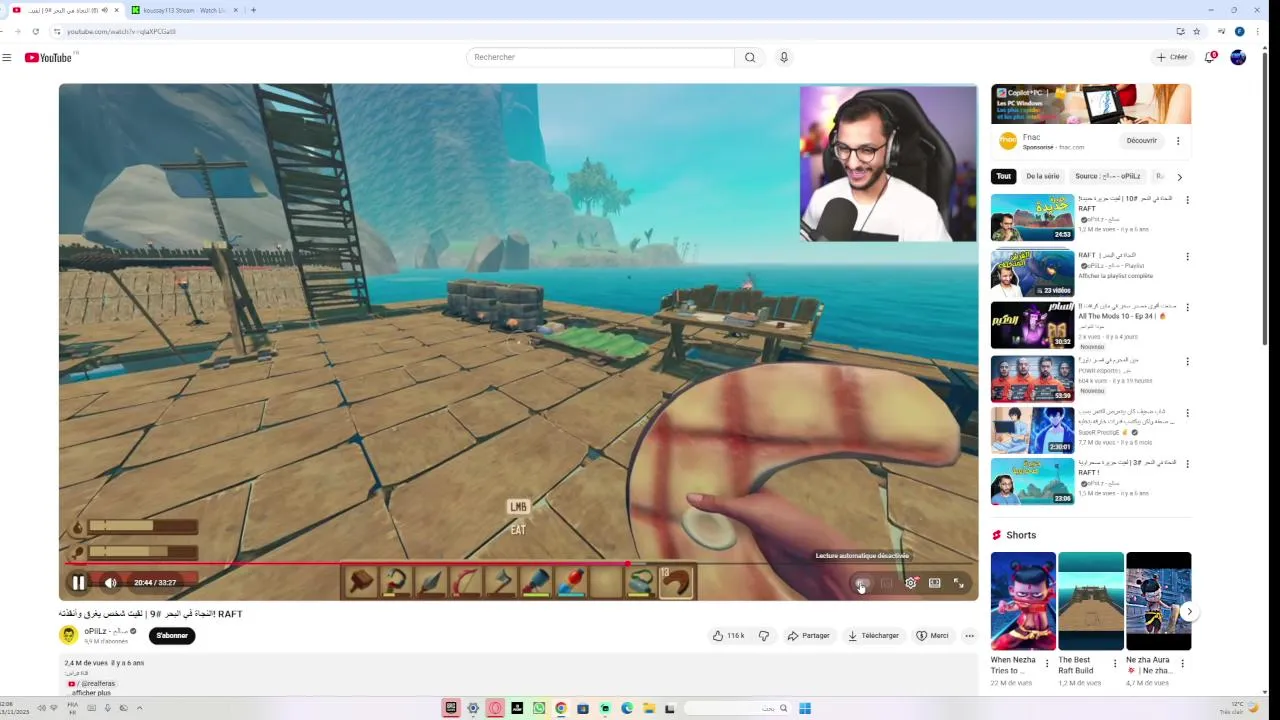Click the Merci button
Viewport: 1280px width, 720px height.
tap(932, 636)
